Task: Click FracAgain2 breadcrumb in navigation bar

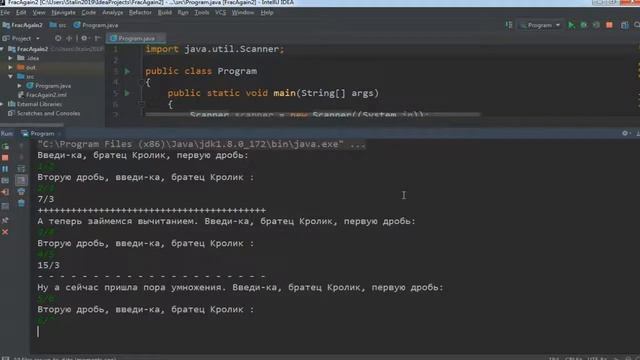Action: (x=23, y=25)
